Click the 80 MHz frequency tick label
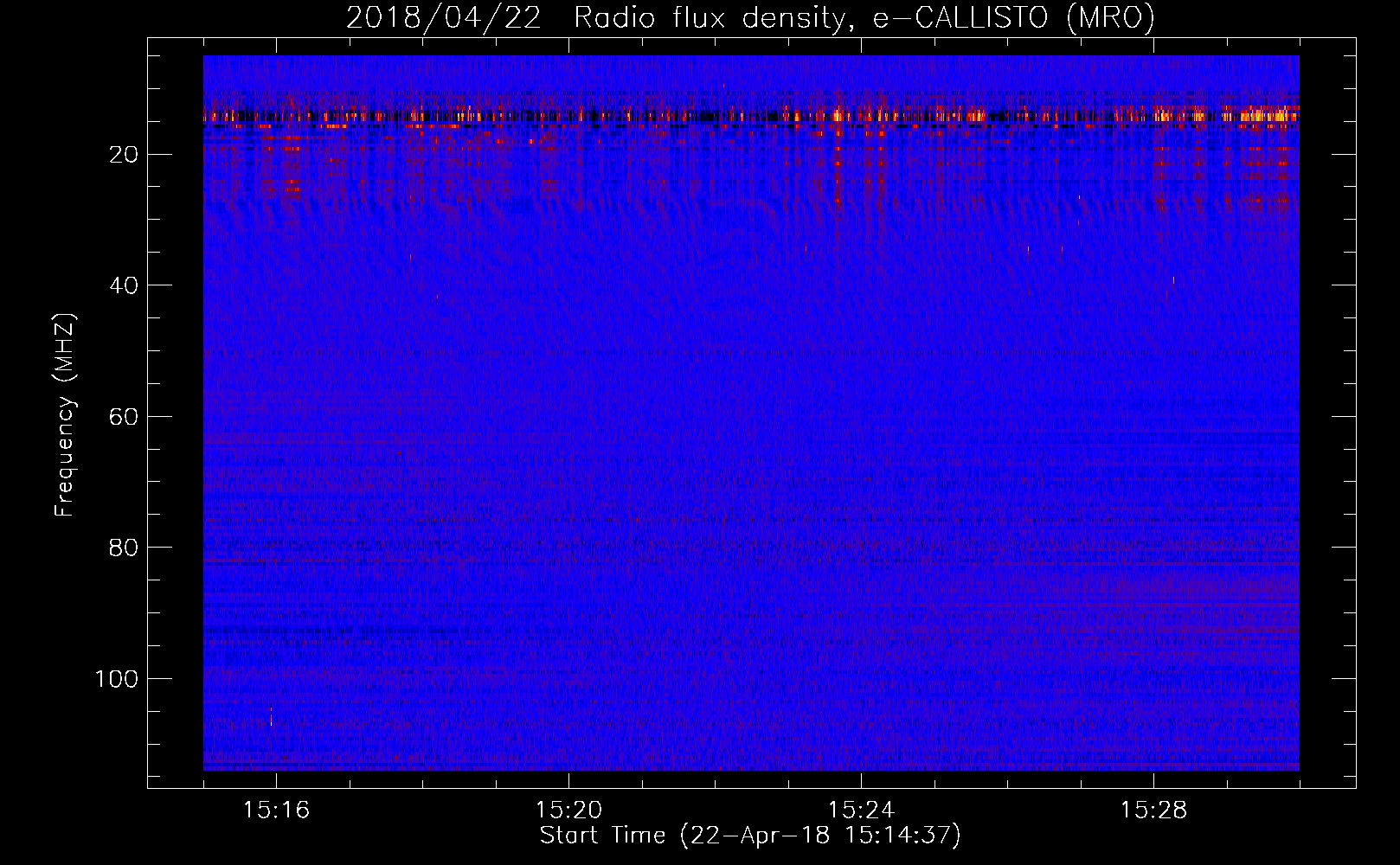Screen dimensions: 1400x865 (x=125, y=548)
